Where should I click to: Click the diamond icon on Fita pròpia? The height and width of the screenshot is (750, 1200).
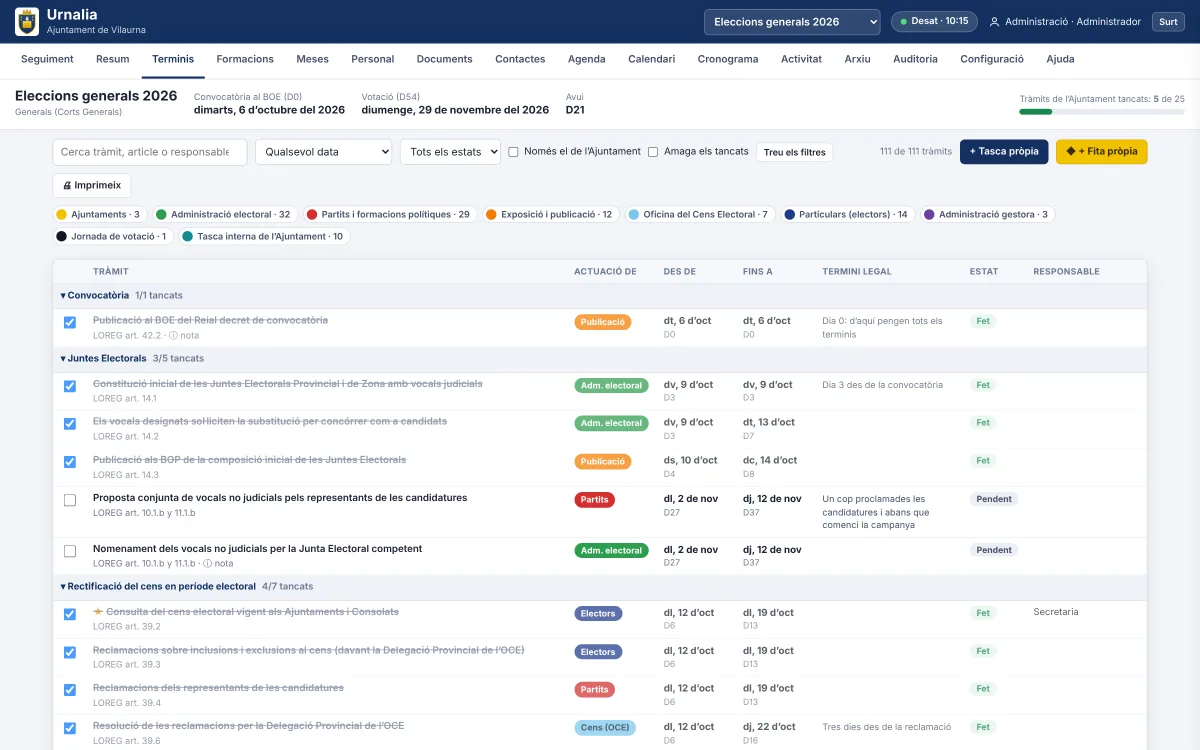[x=1071, y=152]
